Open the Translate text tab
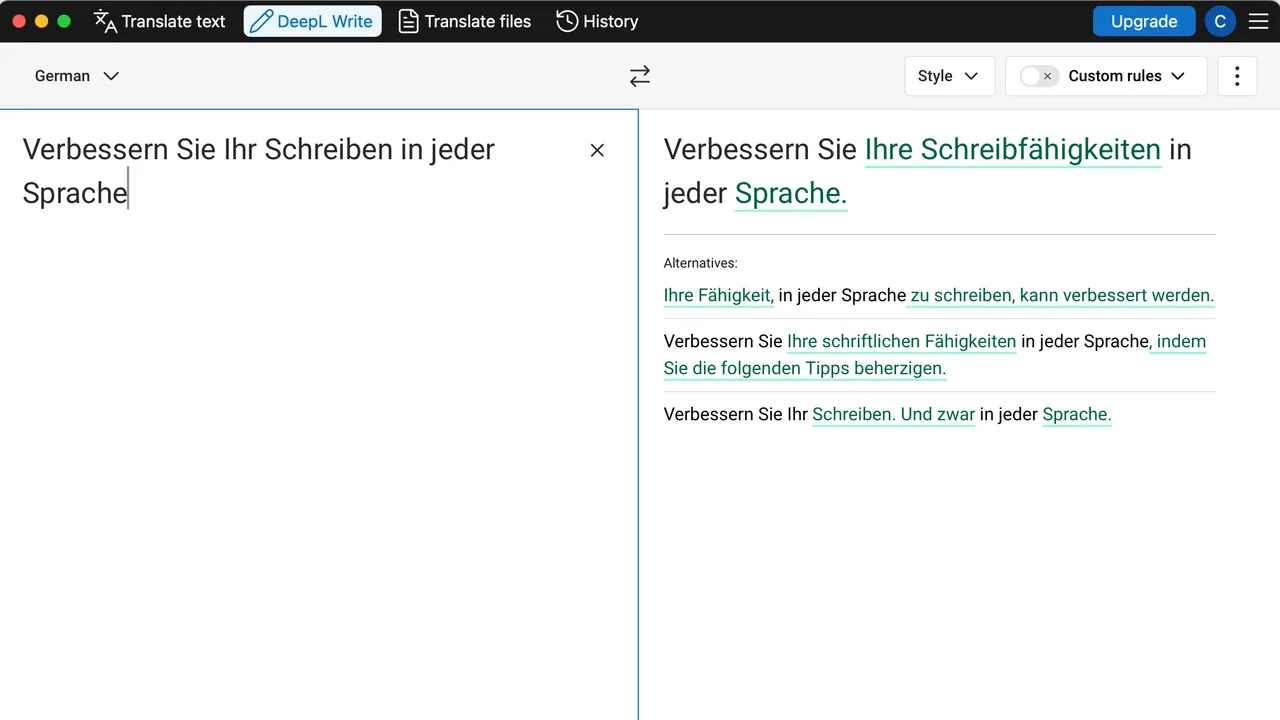The image size is (1280, 720). click(159, 21)
